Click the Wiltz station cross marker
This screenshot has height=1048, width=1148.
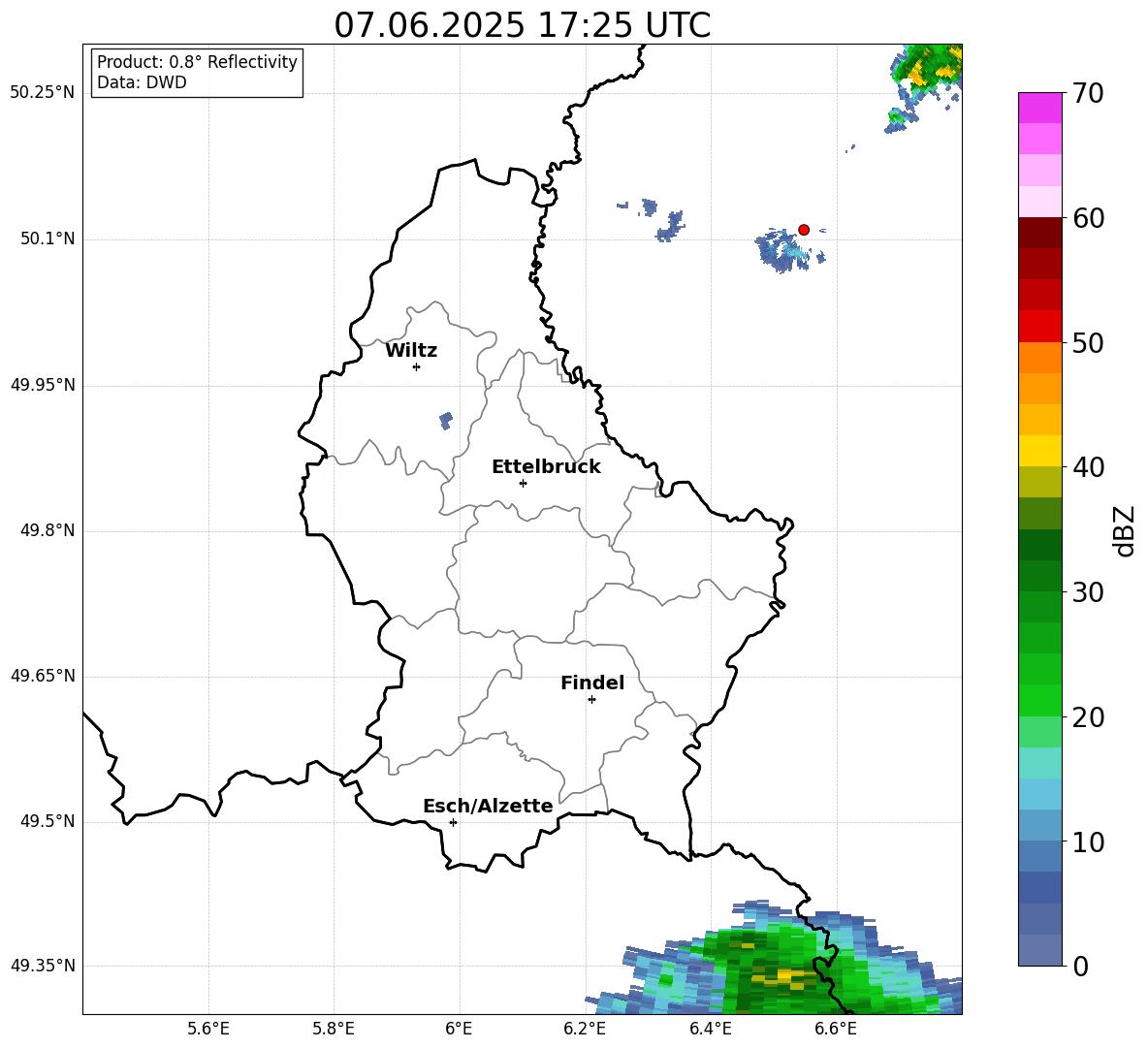tap(417, 366)
